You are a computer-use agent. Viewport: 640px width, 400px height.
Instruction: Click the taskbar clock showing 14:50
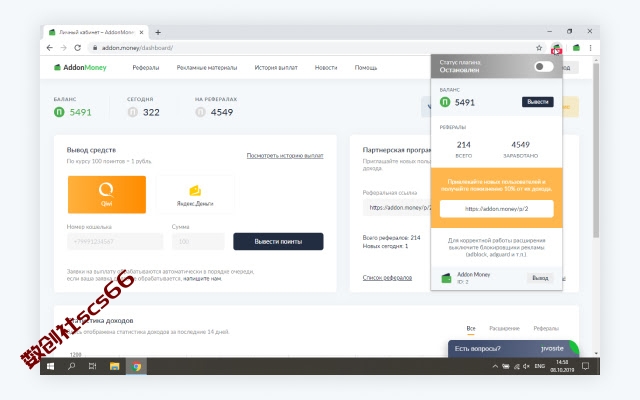point(562,366)
